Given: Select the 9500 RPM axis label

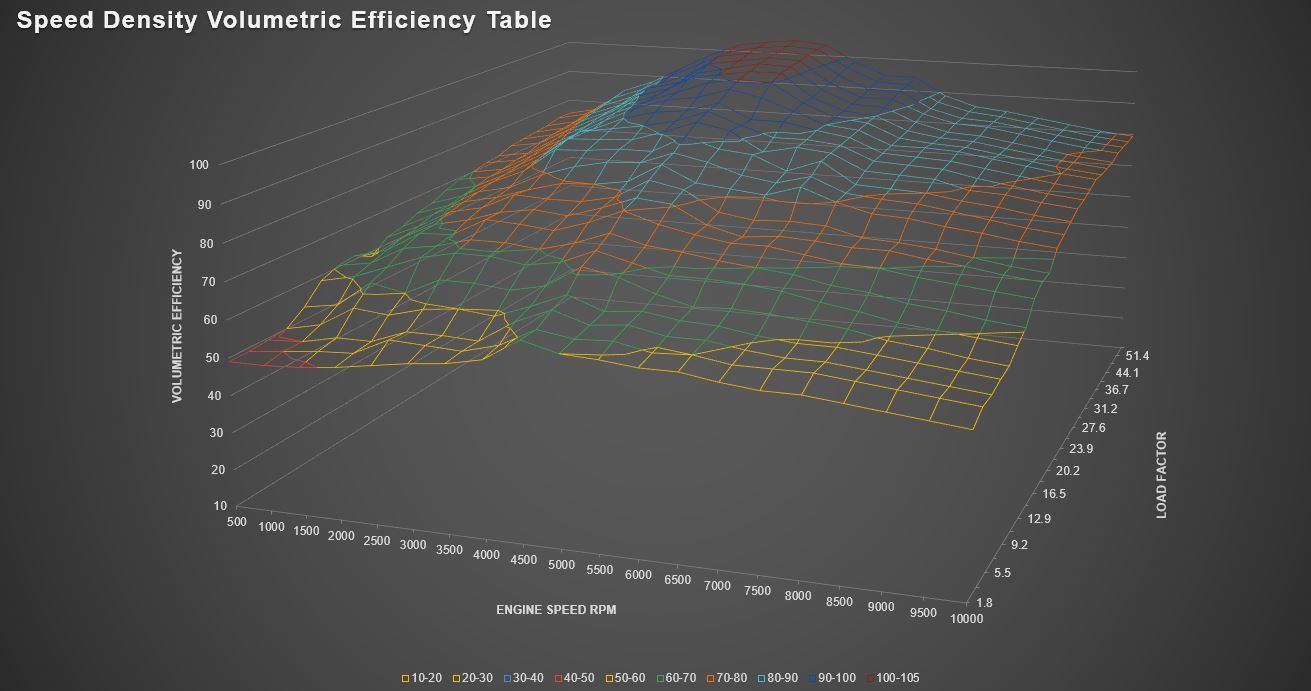Looking at the screenshot, I should [922, 611].
